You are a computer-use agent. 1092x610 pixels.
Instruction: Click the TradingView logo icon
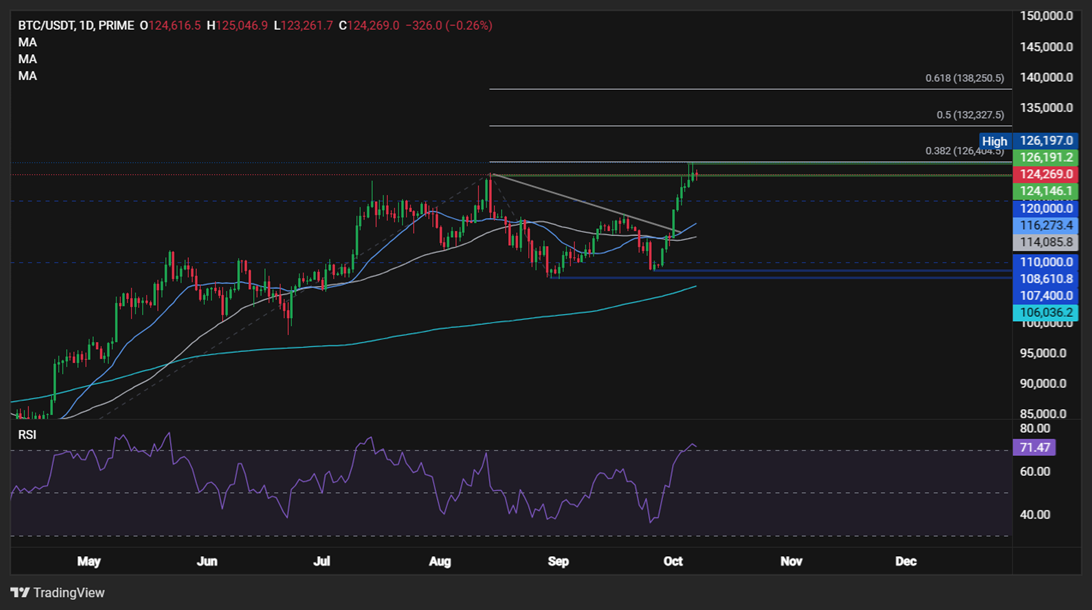[20, 593]
